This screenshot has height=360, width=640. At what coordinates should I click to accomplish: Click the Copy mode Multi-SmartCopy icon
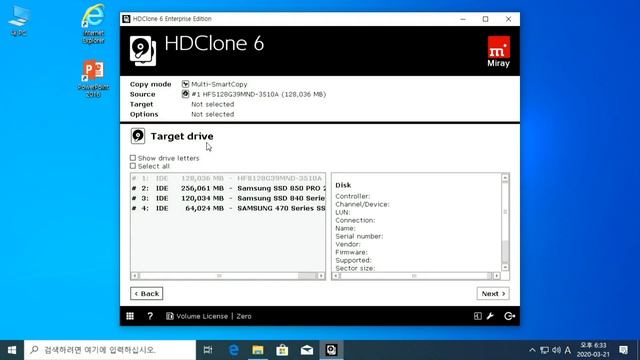(x=185, y=84)
